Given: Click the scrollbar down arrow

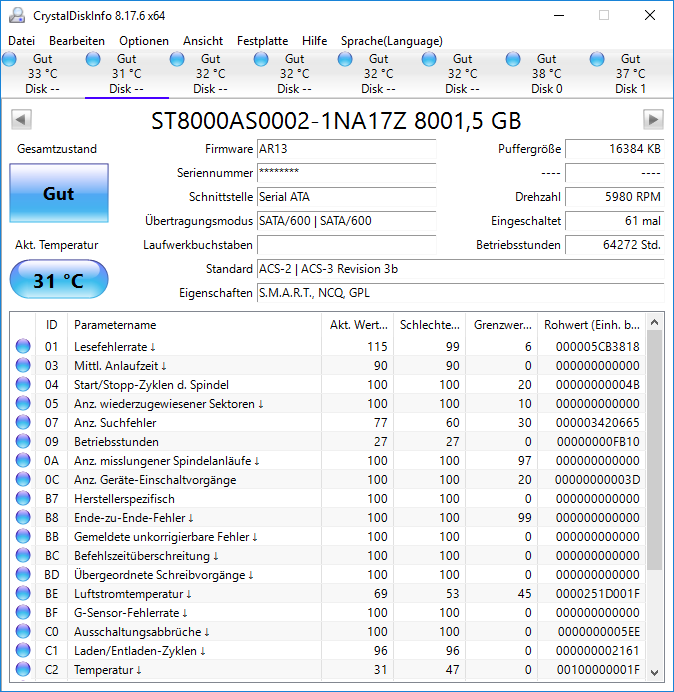Looking at the screenshot, I should coord(655,673).
